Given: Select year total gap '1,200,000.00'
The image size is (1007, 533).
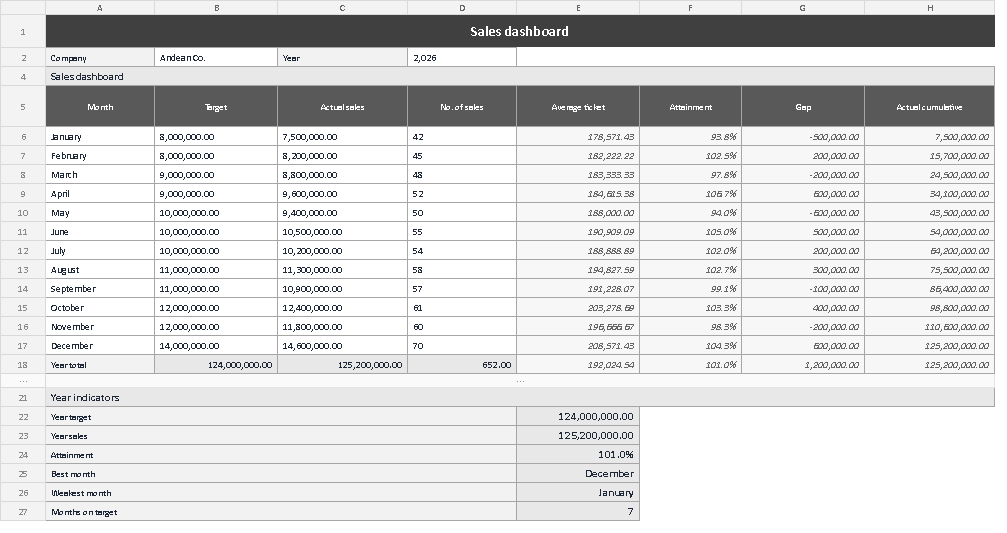Looking at the screenshot, I should pyautogui.click(x=803, y=365).
